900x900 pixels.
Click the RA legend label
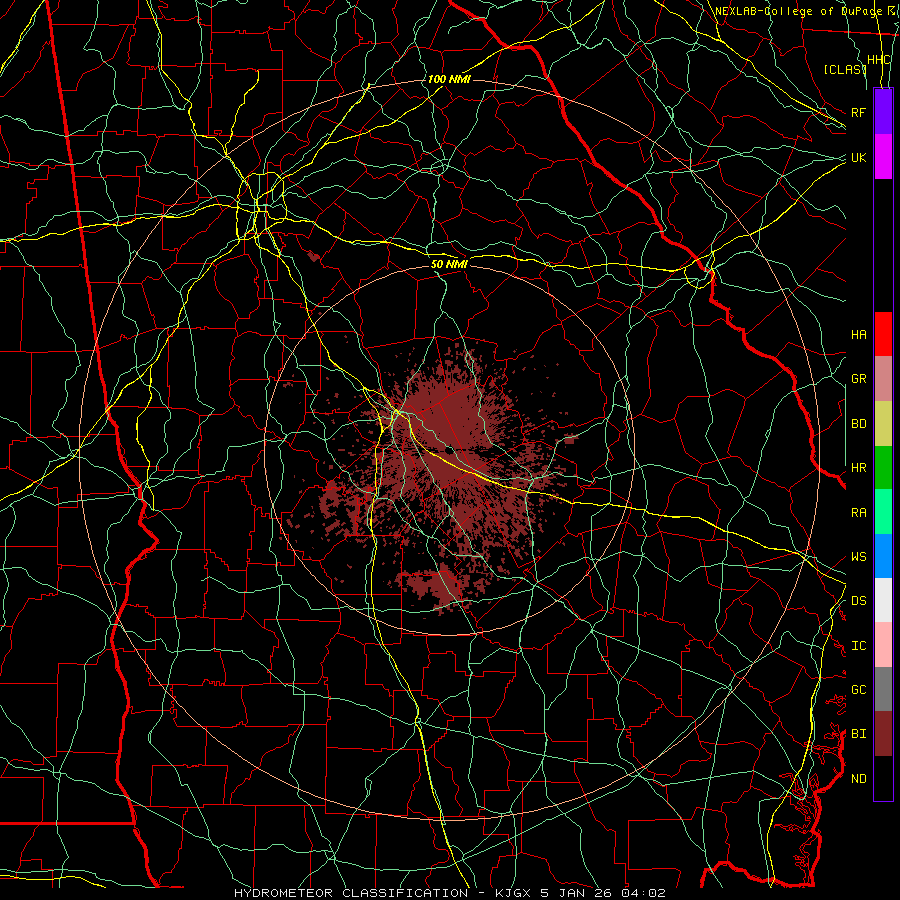pyautogui.click(x=858, y=513)
